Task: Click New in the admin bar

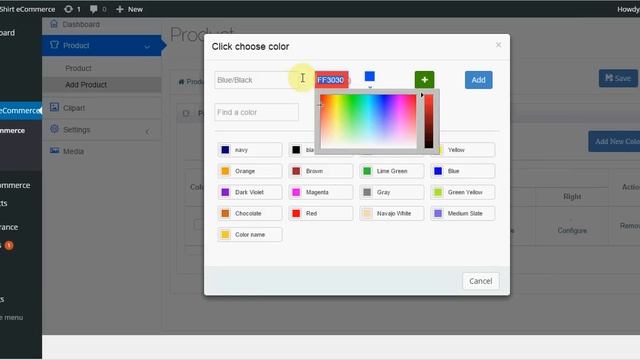Action: point(129,9)
